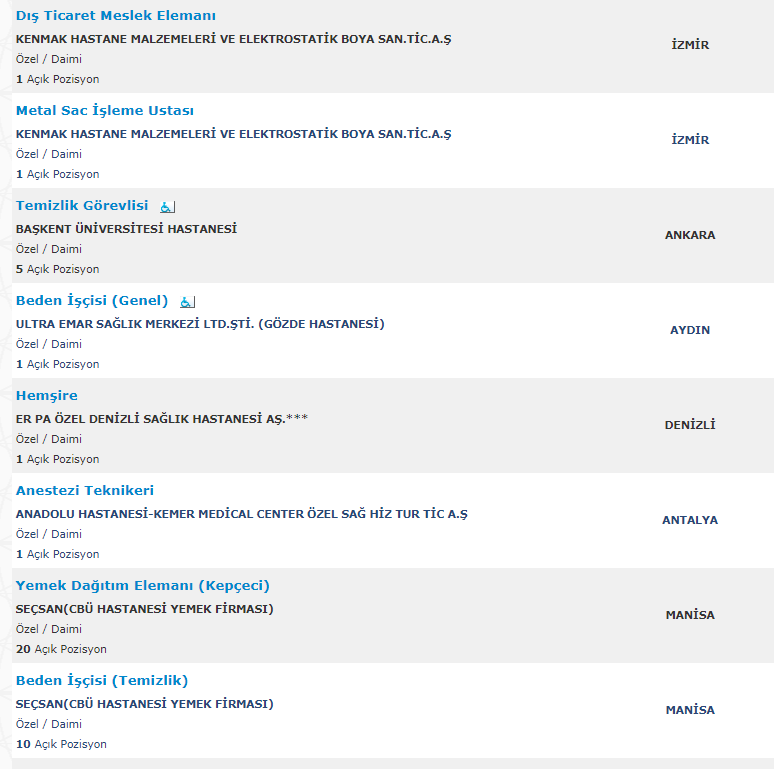
Task: Open the Beden İşçisi (Temizlik) posting
Action: tap(102, 680)
